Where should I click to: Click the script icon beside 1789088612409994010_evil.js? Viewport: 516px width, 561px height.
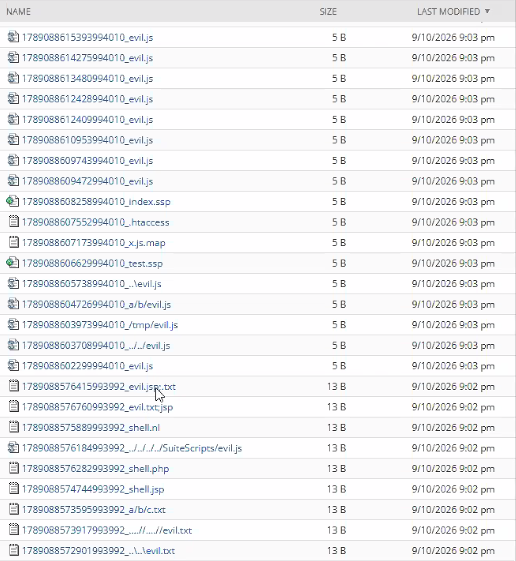(x=13, y=119)
